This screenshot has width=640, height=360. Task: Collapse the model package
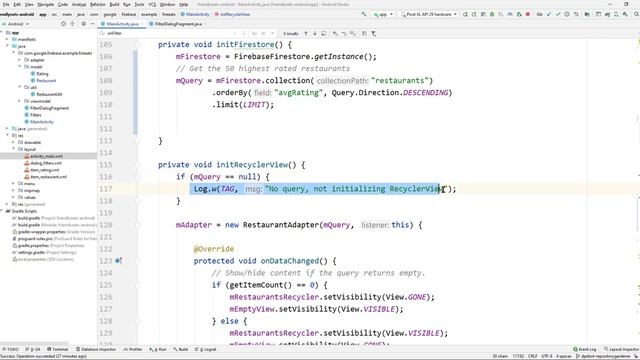click(19, 67)
